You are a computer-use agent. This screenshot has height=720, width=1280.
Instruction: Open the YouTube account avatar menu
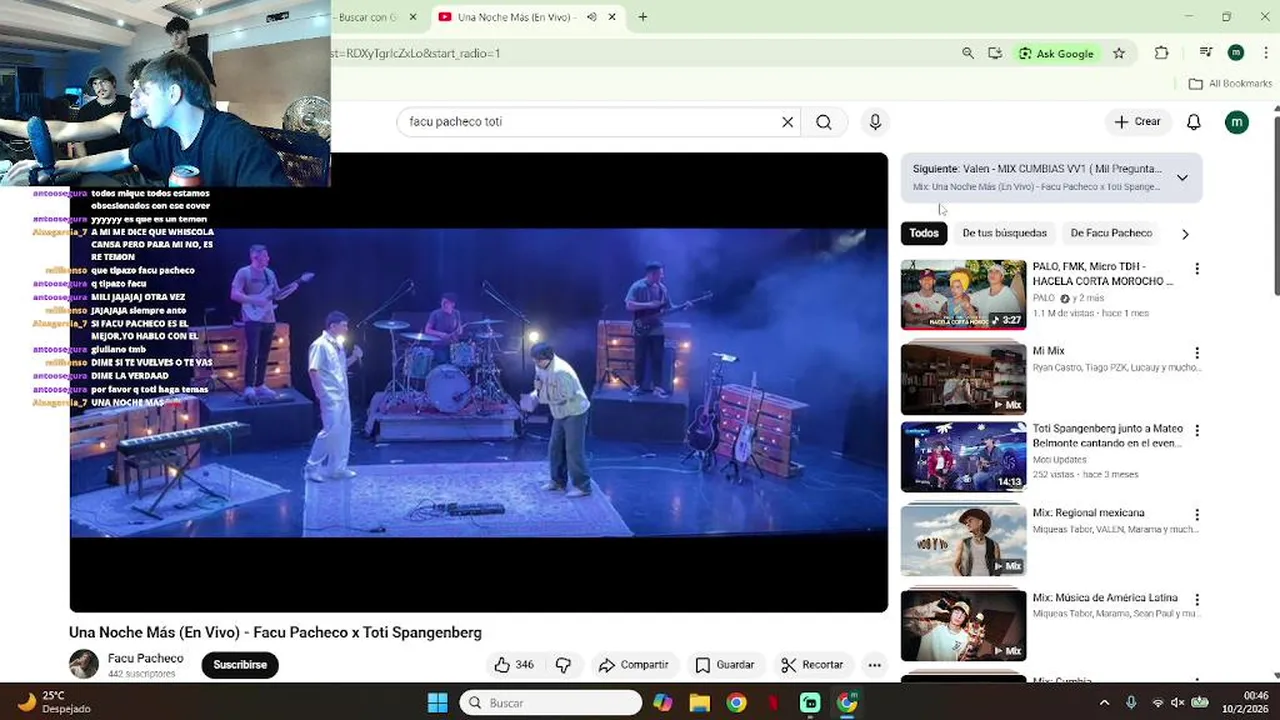tap(1237, 122)
